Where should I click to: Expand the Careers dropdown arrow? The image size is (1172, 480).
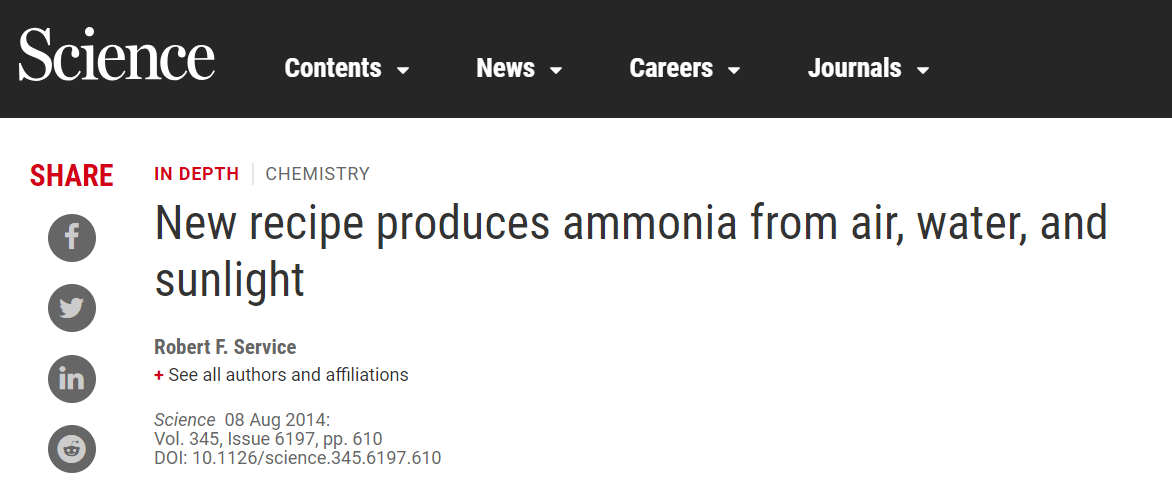pyautogui.click(x=734, y=70)
